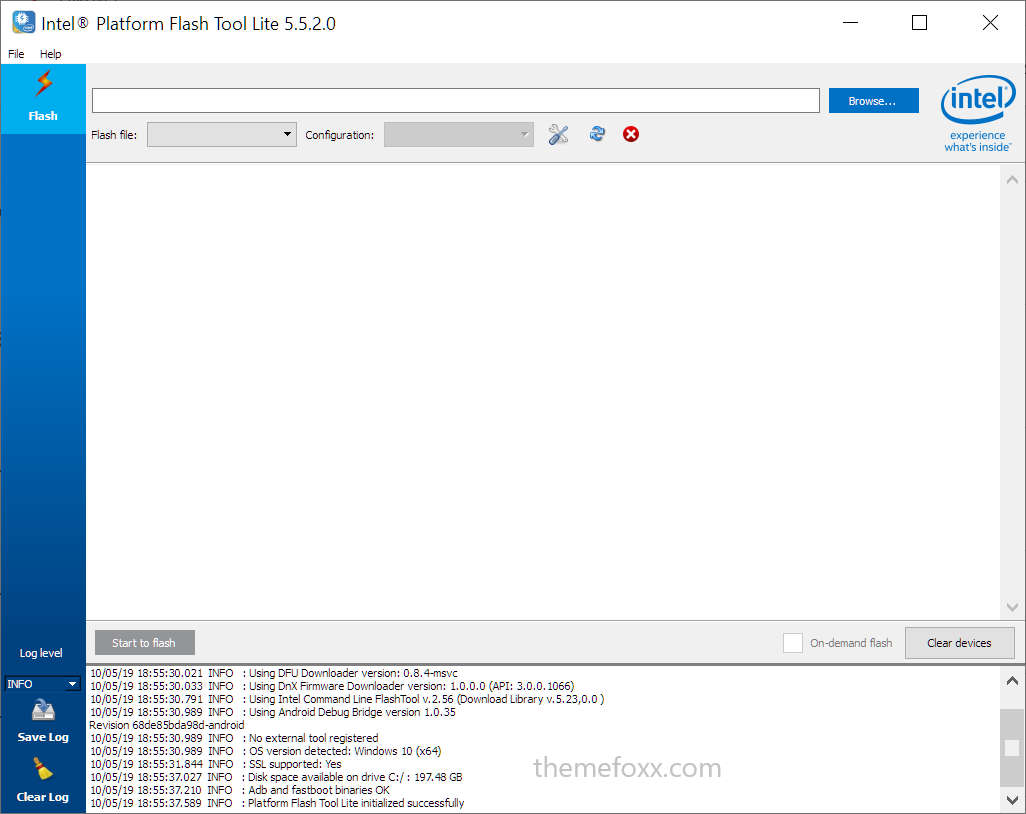Image resolution: width=1026 pixels, height=814 pixels.
Task: Open the File menu
Action: point(16,54)
